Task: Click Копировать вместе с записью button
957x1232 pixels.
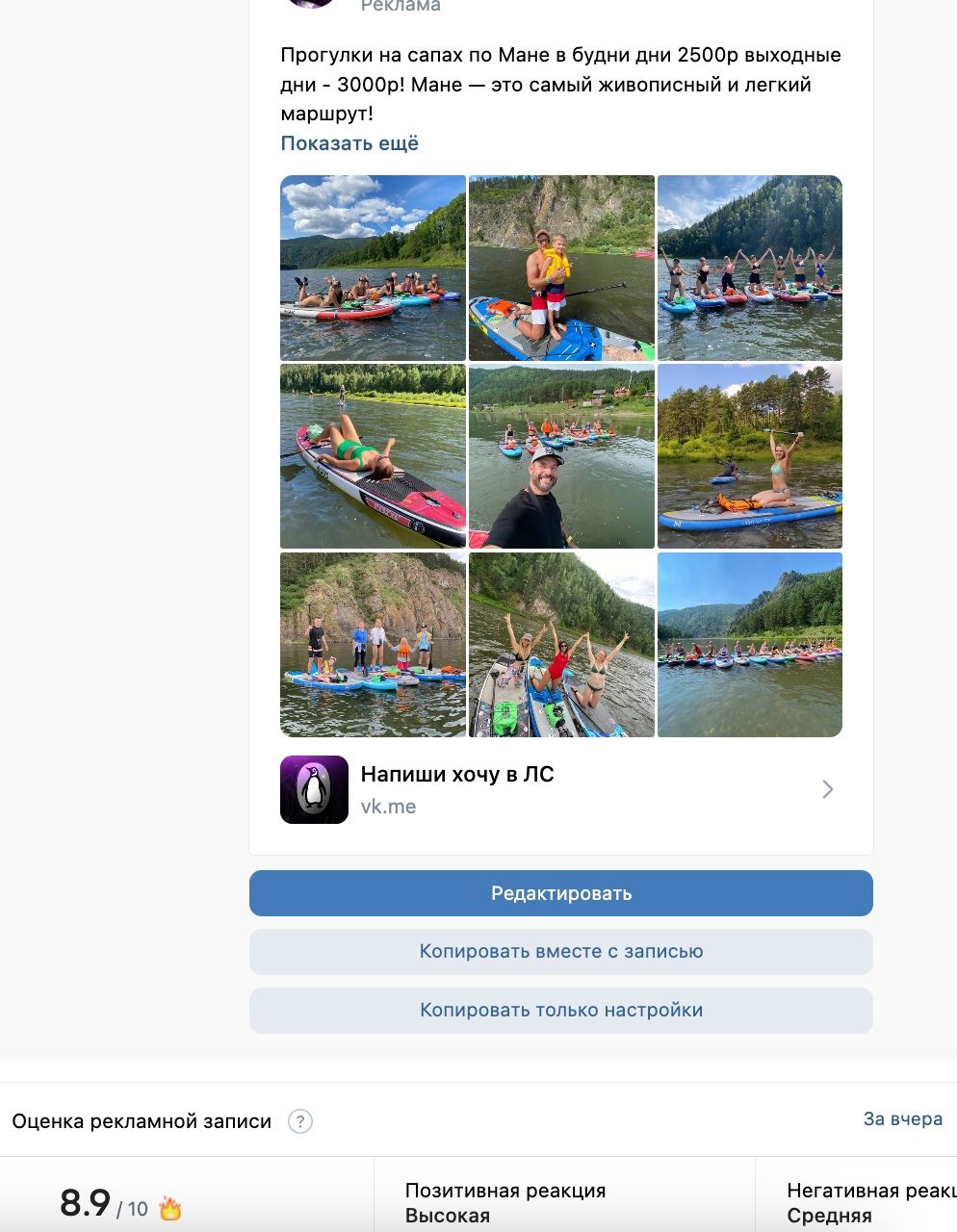Action: pyautogui.click(x=561, y=952)
